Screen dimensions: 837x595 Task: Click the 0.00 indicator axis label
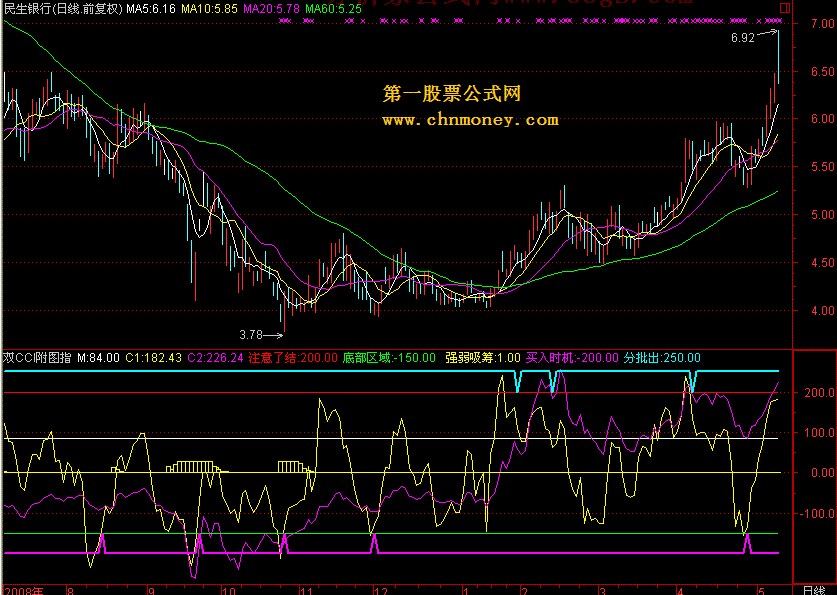coord(822,473)
